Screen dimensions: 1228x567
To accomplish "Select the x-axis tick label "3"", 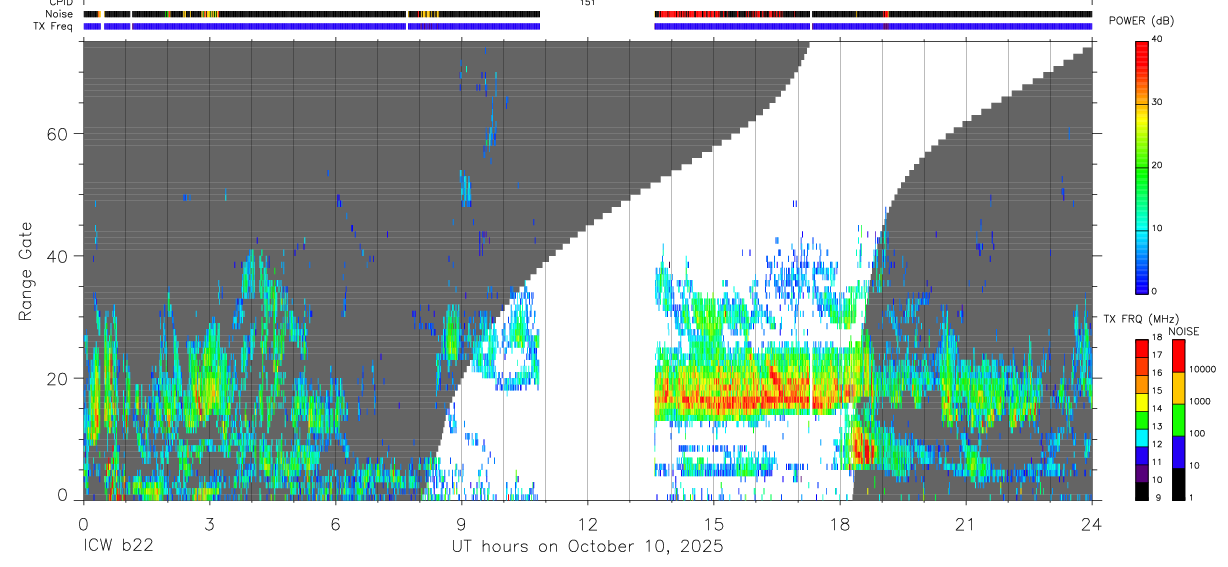I will pyautogui.click(x=209, y=525).
